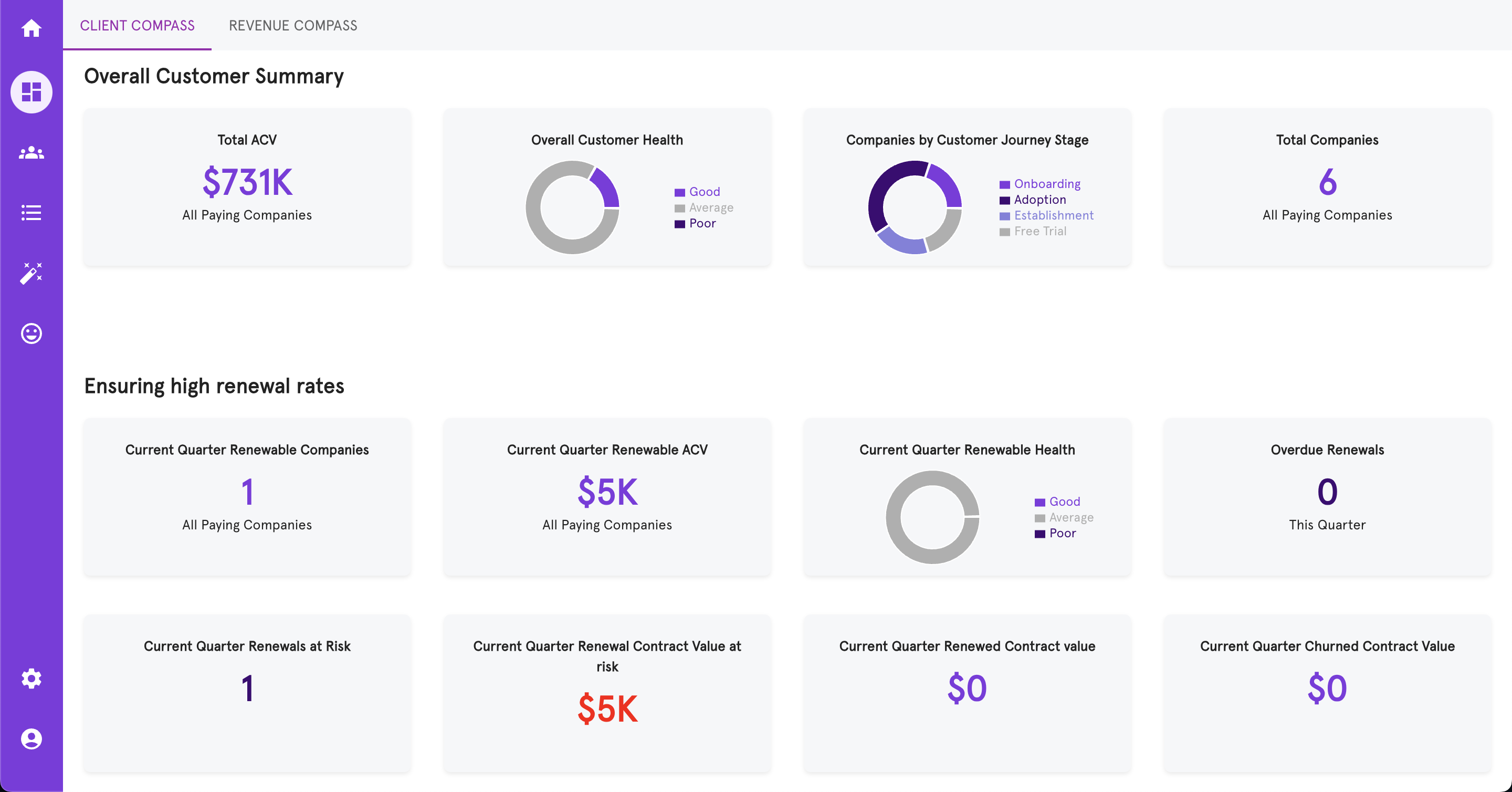Click the Current Quarter Renewable Health donut chart

point(933,517)
